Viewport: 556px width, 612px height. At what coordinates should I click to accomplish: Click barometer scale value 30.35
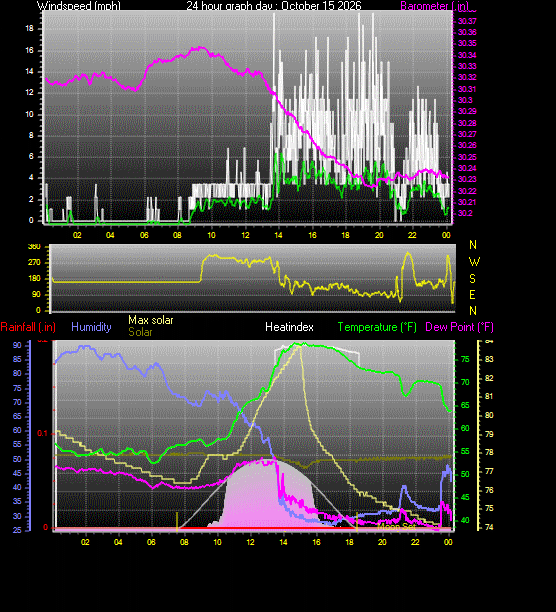(x=467, y=43)
